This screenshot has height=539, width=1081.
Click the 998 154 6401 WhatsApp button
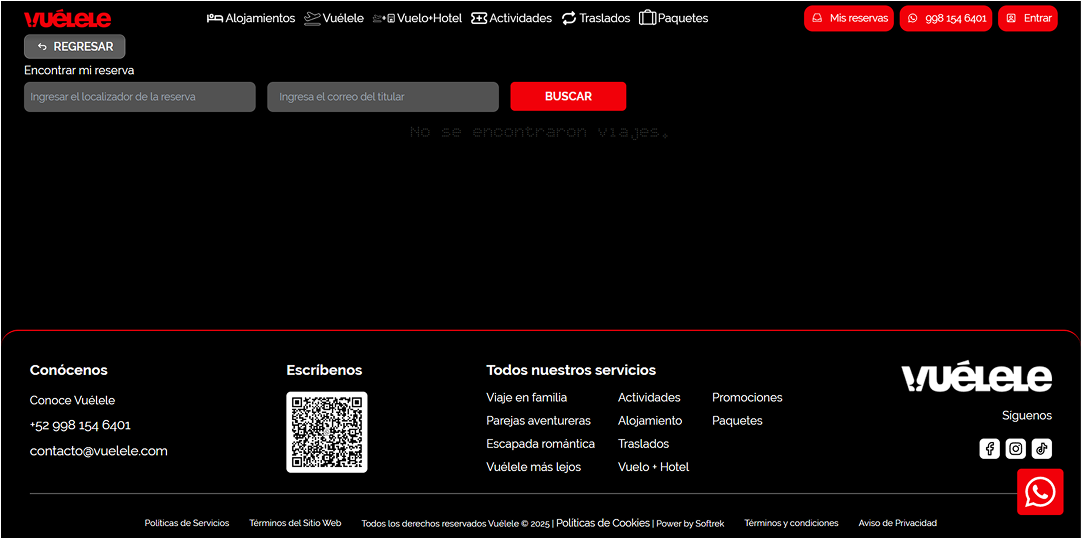(946, 19)
